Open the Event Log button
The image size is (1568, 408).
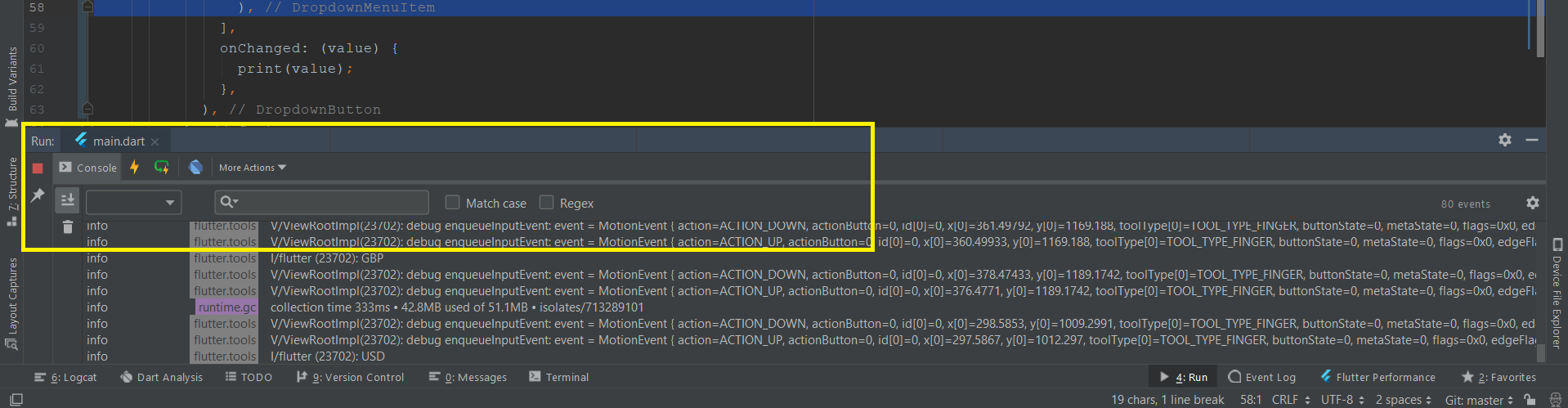click(x=1262, y=377)
